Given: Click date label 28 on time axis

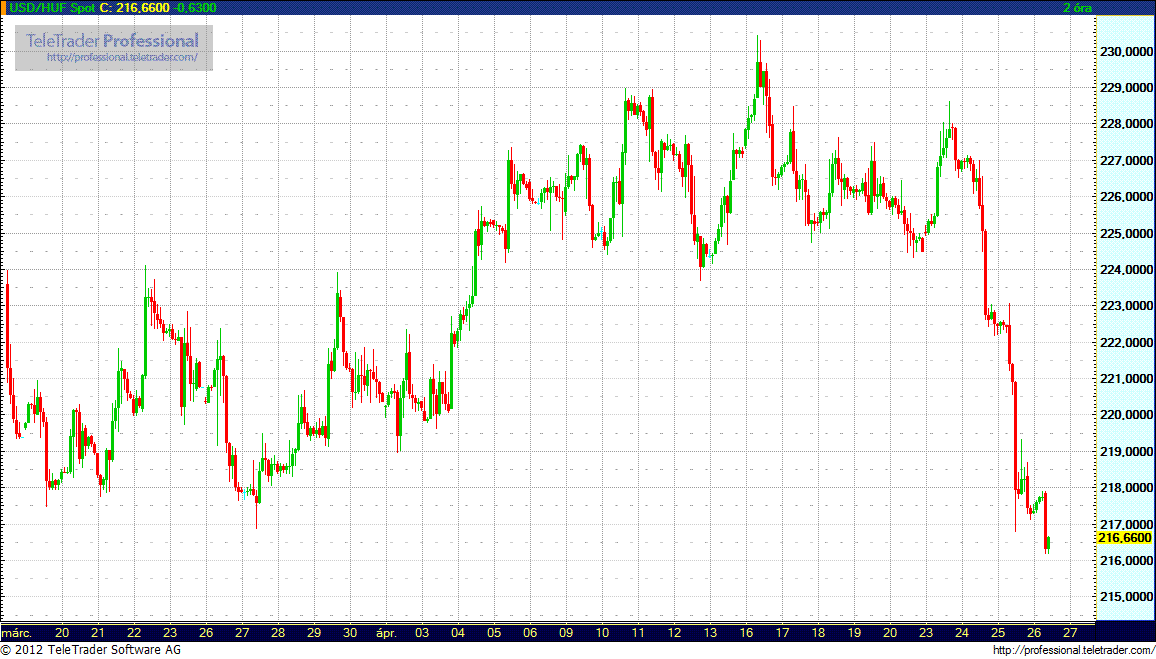Looking at the screenshot, I should (x=278, y=633).
